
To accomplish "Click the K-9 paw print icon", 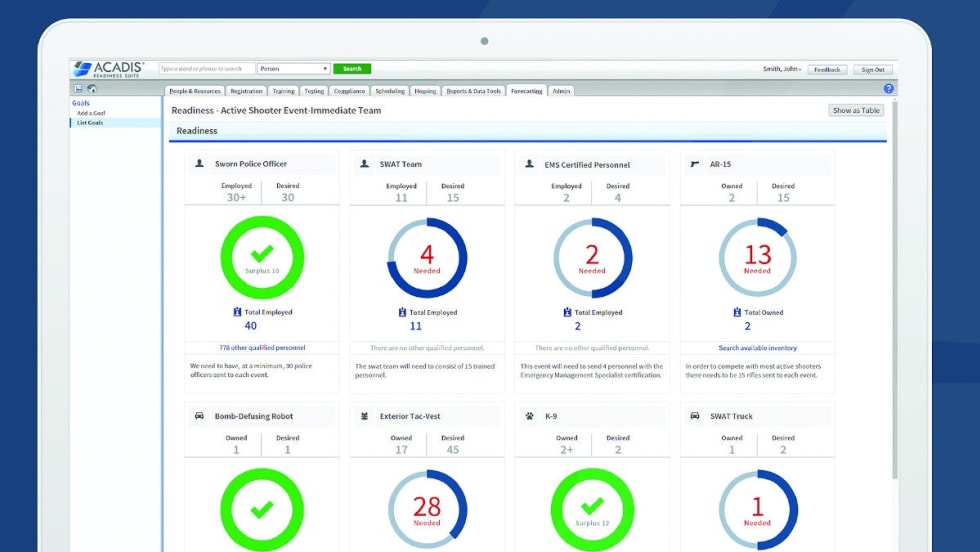I will (530, 416).
